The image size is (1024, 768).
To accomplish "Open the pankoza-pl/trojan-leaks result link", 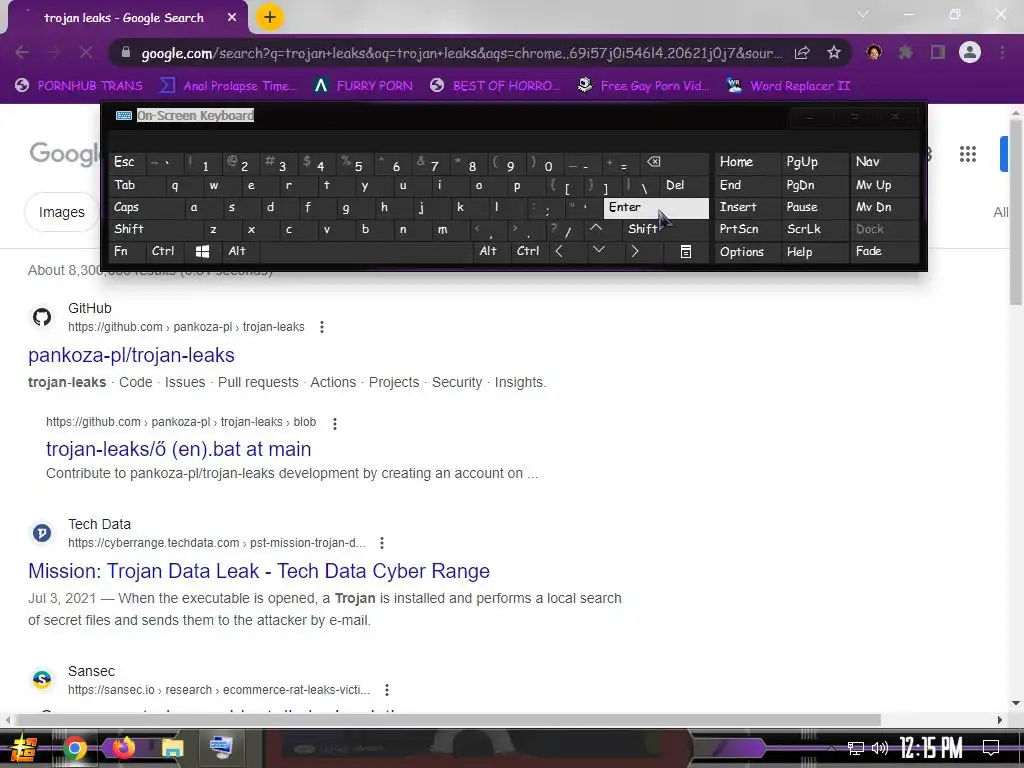I will point(131,355).
